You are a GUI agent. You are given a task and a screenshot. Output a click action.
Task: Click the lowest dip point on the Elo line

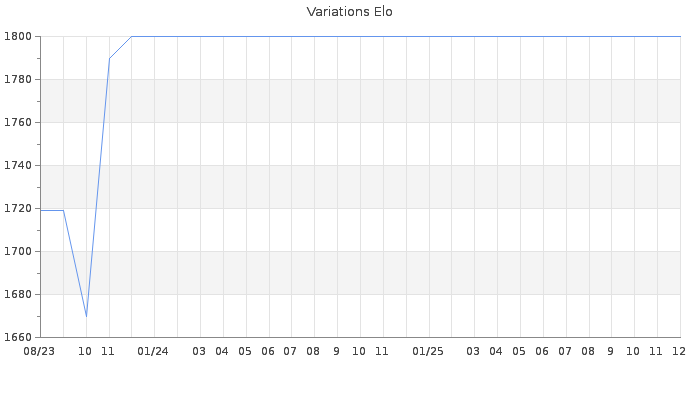tap(86, 316)
